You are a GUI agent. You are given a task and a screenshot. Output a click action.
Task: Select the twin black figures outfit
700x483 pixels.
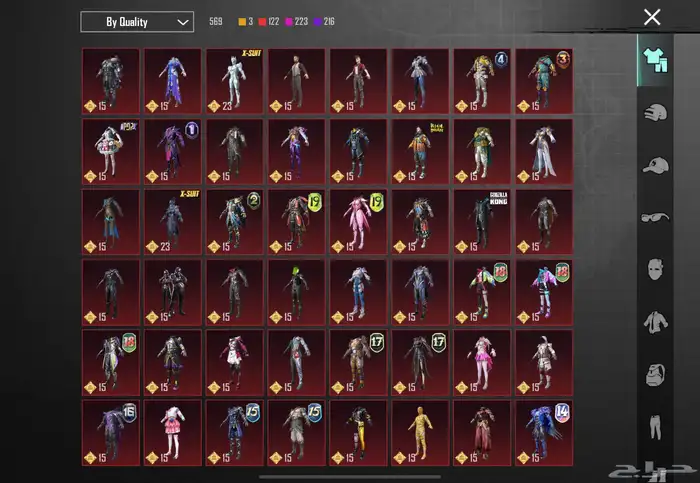172,292
